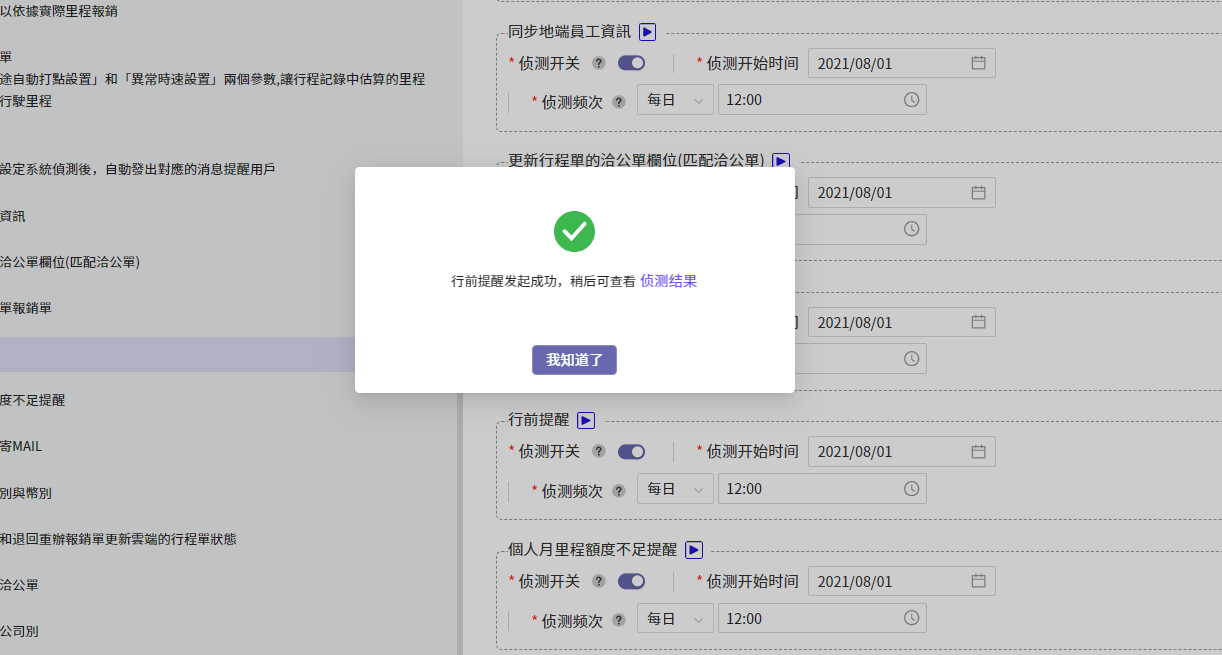
Task: Click text 設定系統偵測後，自動發出對應的消息提醒用戶
Action: (138, 169)
